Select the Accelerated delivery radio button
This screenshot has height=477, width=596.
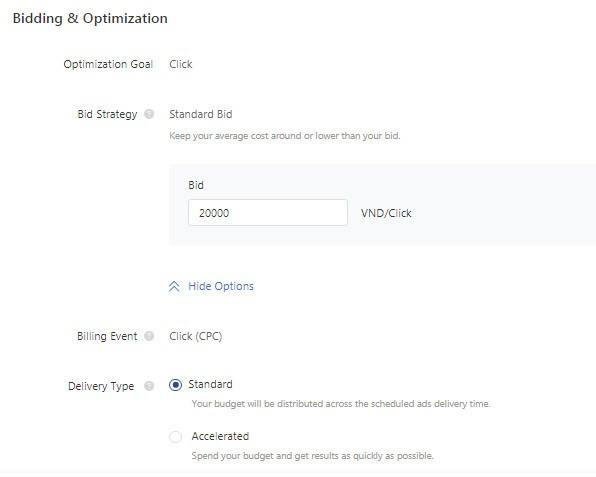[x=175, y=437]
